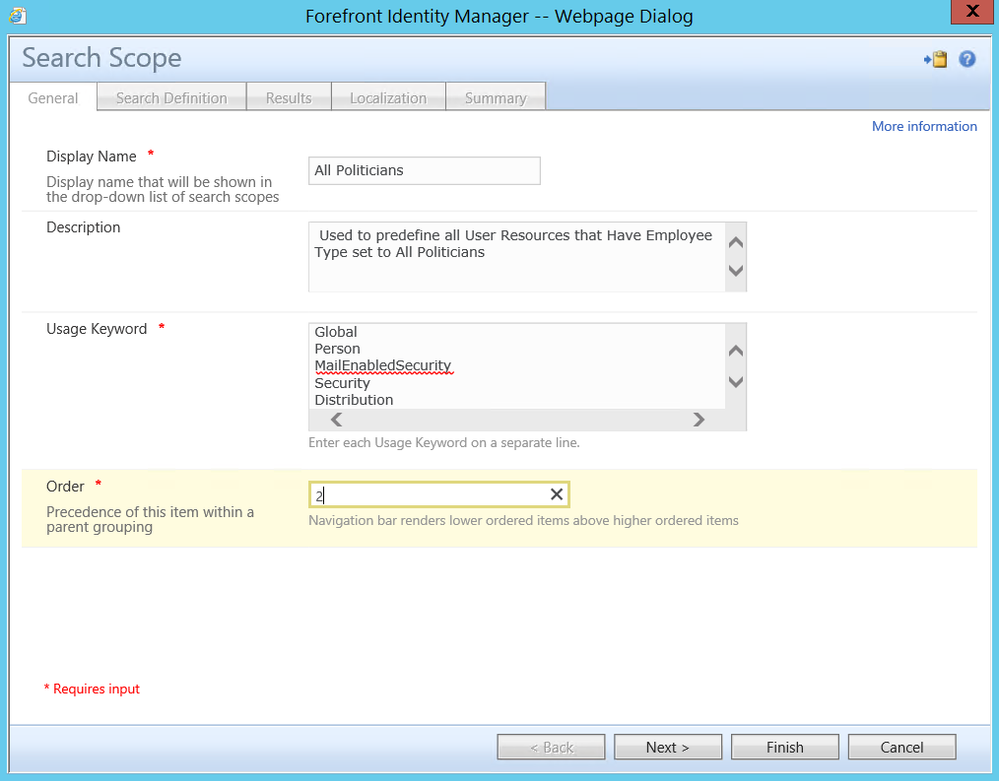Click the Order input field
The width and height of the screenshot is (999, 781).
(438, 494)
